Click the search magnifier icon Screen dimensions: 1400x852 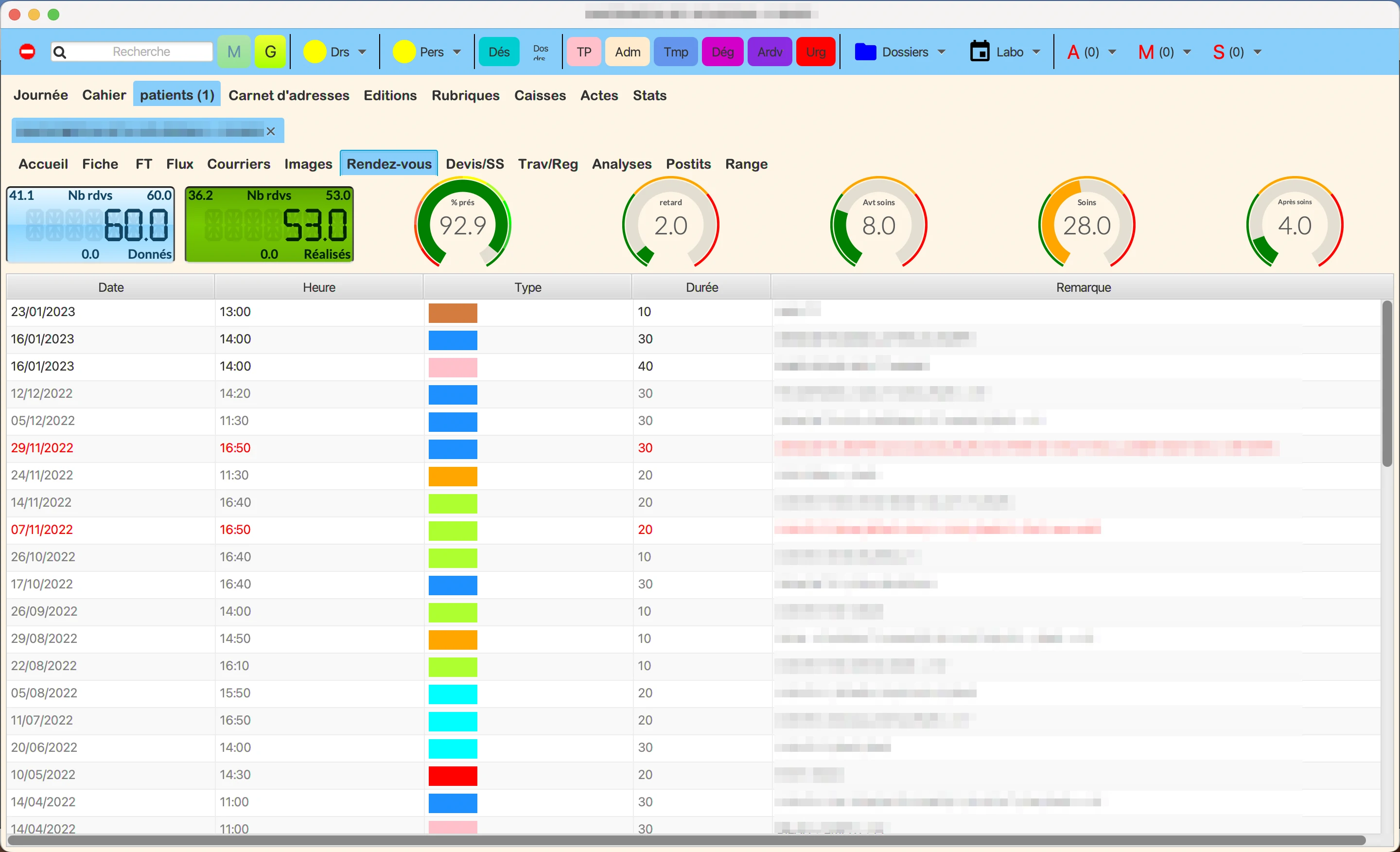coord(60,53)
